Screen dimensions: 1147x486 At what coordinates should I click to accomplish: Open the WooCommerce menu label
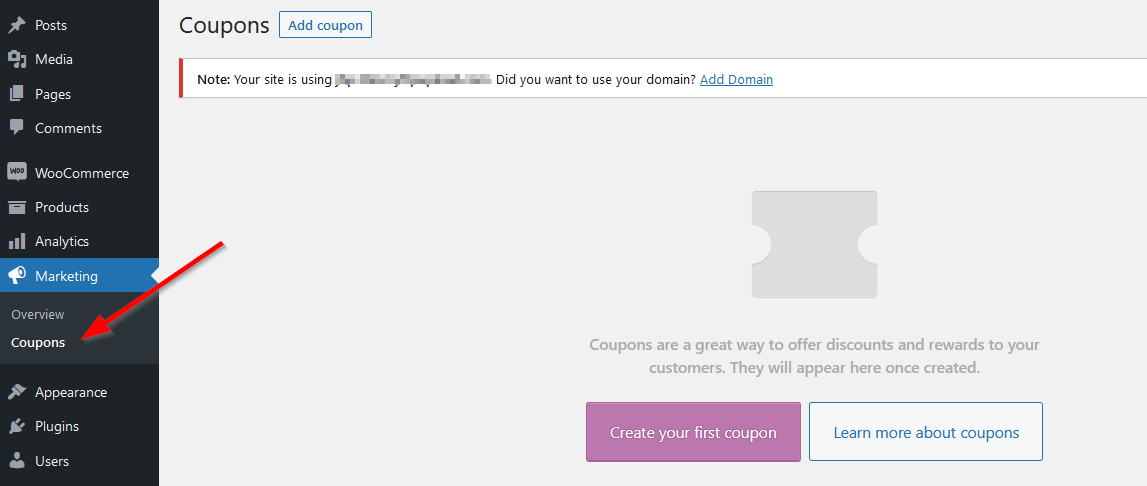click(82, 173)
